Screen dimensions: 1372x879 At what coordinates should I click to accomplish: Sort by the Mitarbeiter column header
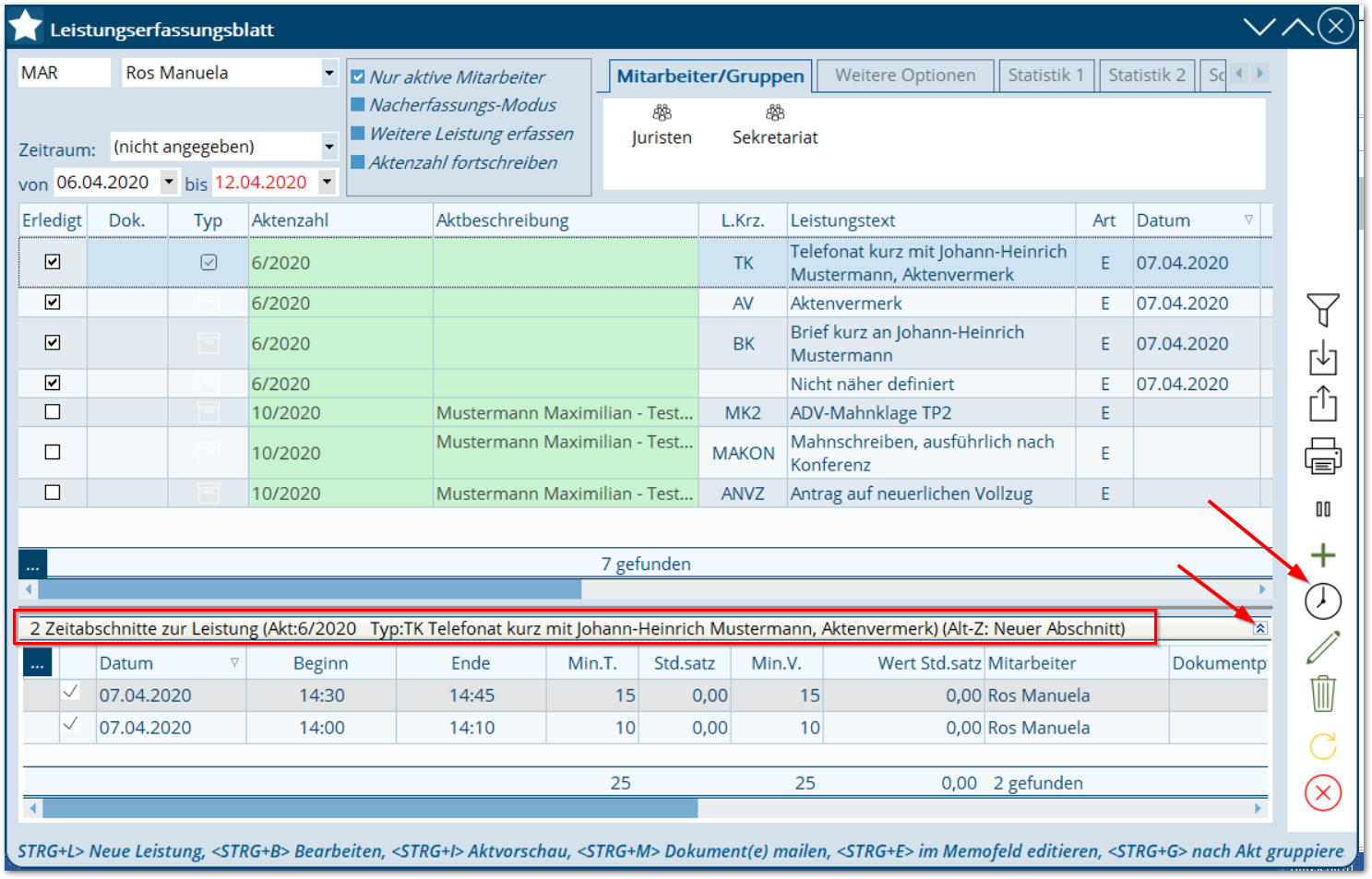tap(1077, 663)
